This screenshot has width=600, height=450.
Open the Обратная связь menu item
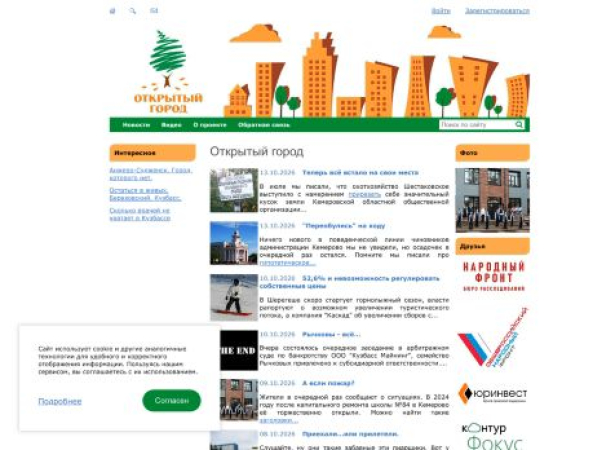point(264,125)
